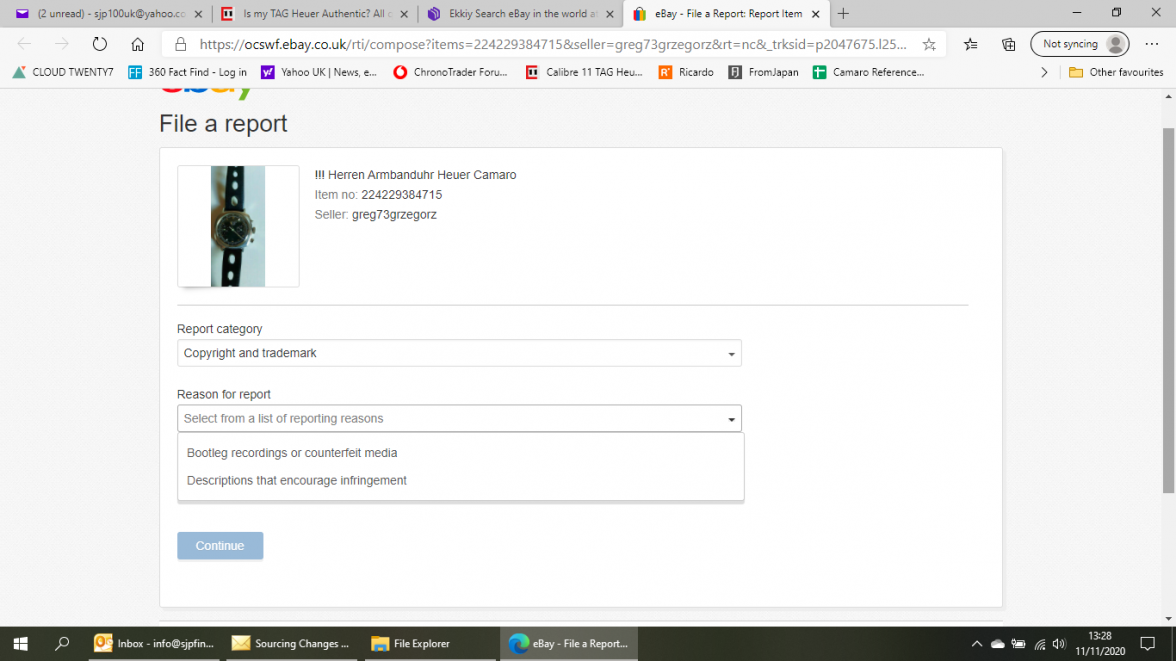
Task: Click the OneDrive cloud tray icon
Action: (x=998, y=644)
